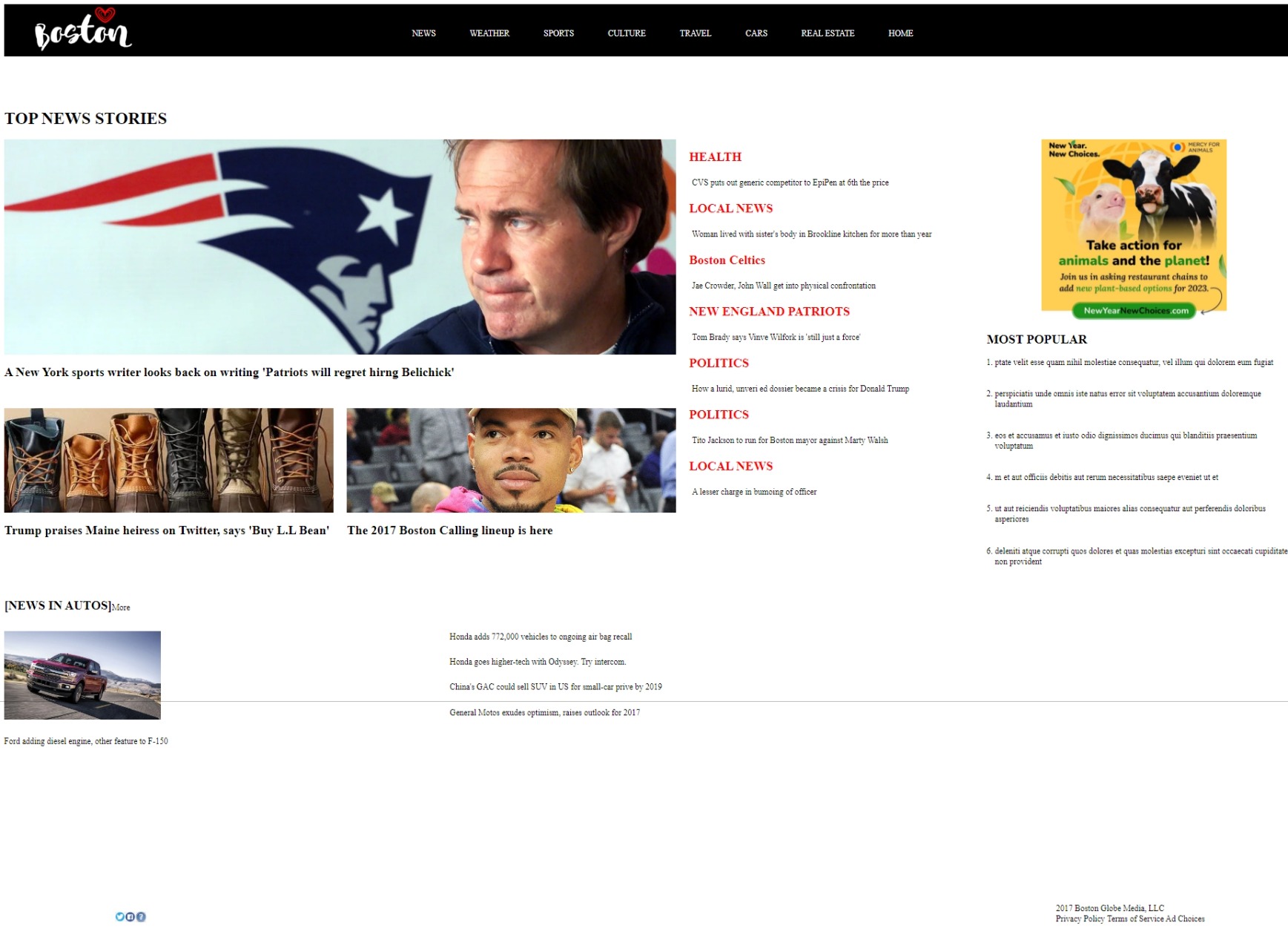The image size is (1288, 934).
Task: Click the [NEWS IN AUTOS] heading
Action: (58, 606)
